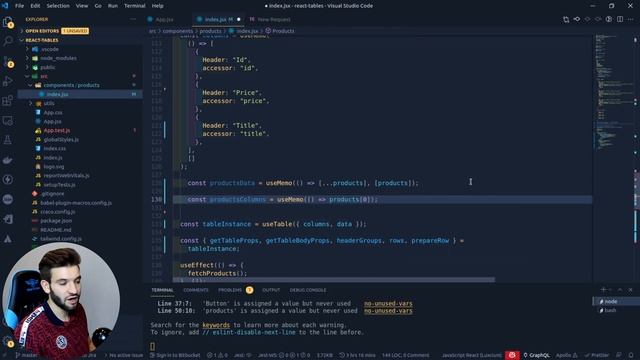Click the Maximize Panel chevron icon
640x360 pixels.
coord(620,290)
